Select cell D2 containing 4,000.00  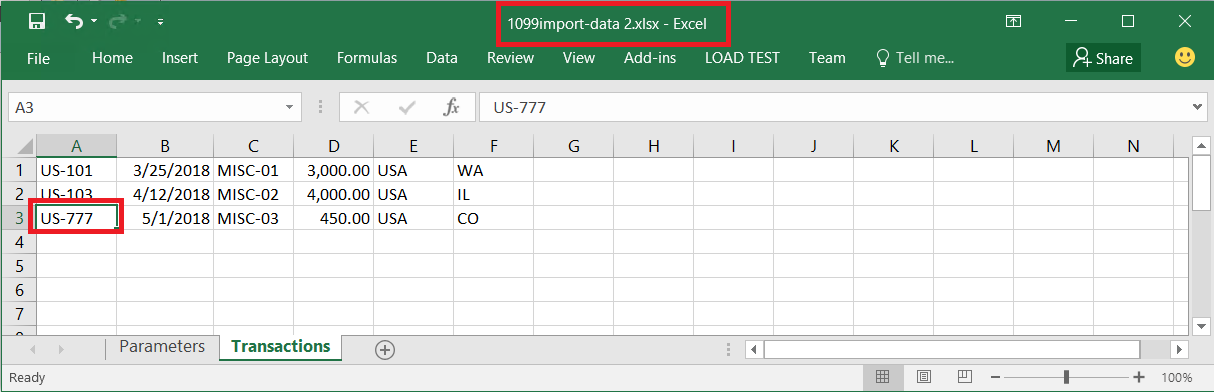click(334, 194)
